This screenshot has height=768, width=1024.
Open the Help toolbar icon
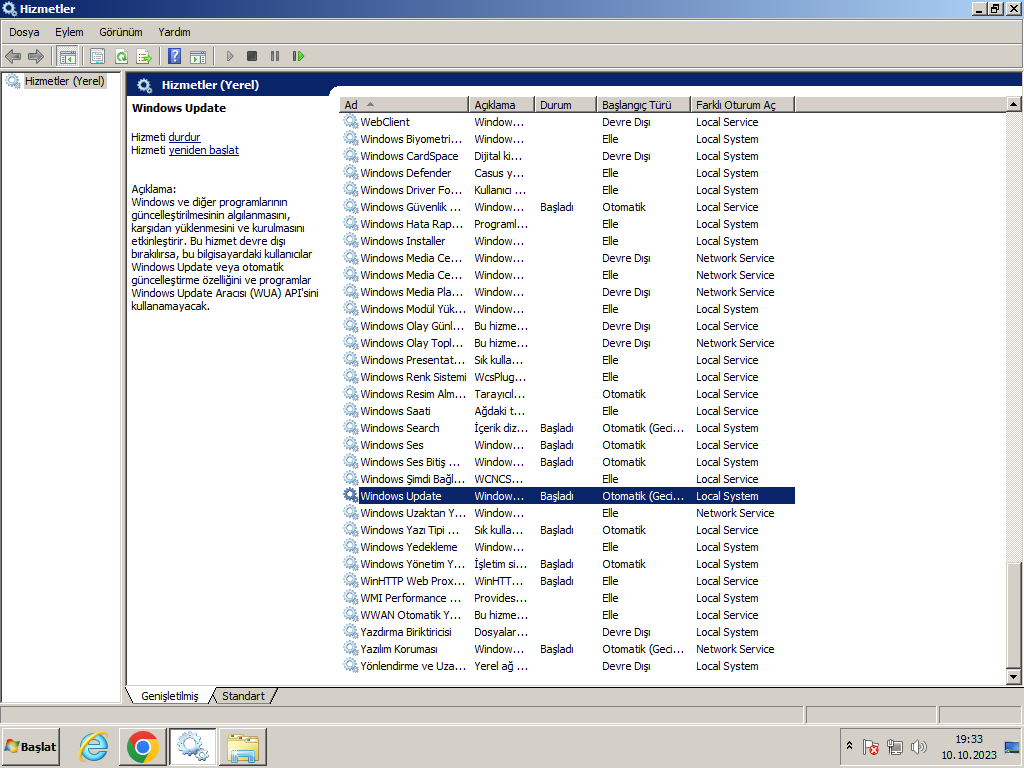pos(174,56)
